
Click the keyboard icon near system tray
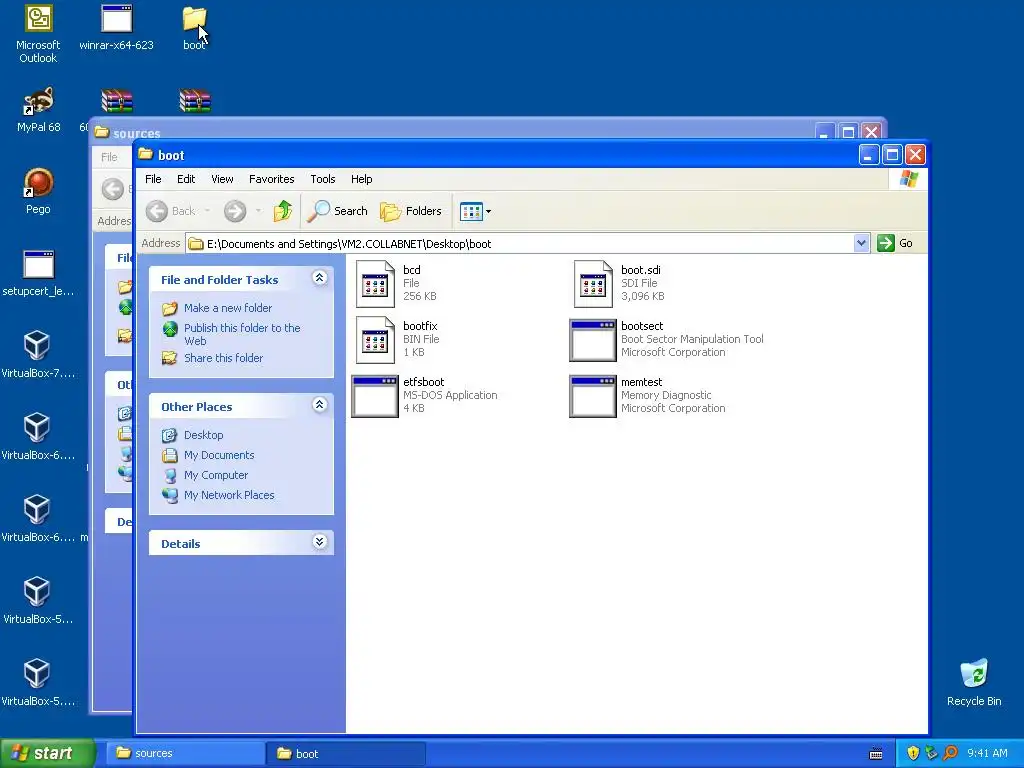pyautogui.click(x=876, y=754)
